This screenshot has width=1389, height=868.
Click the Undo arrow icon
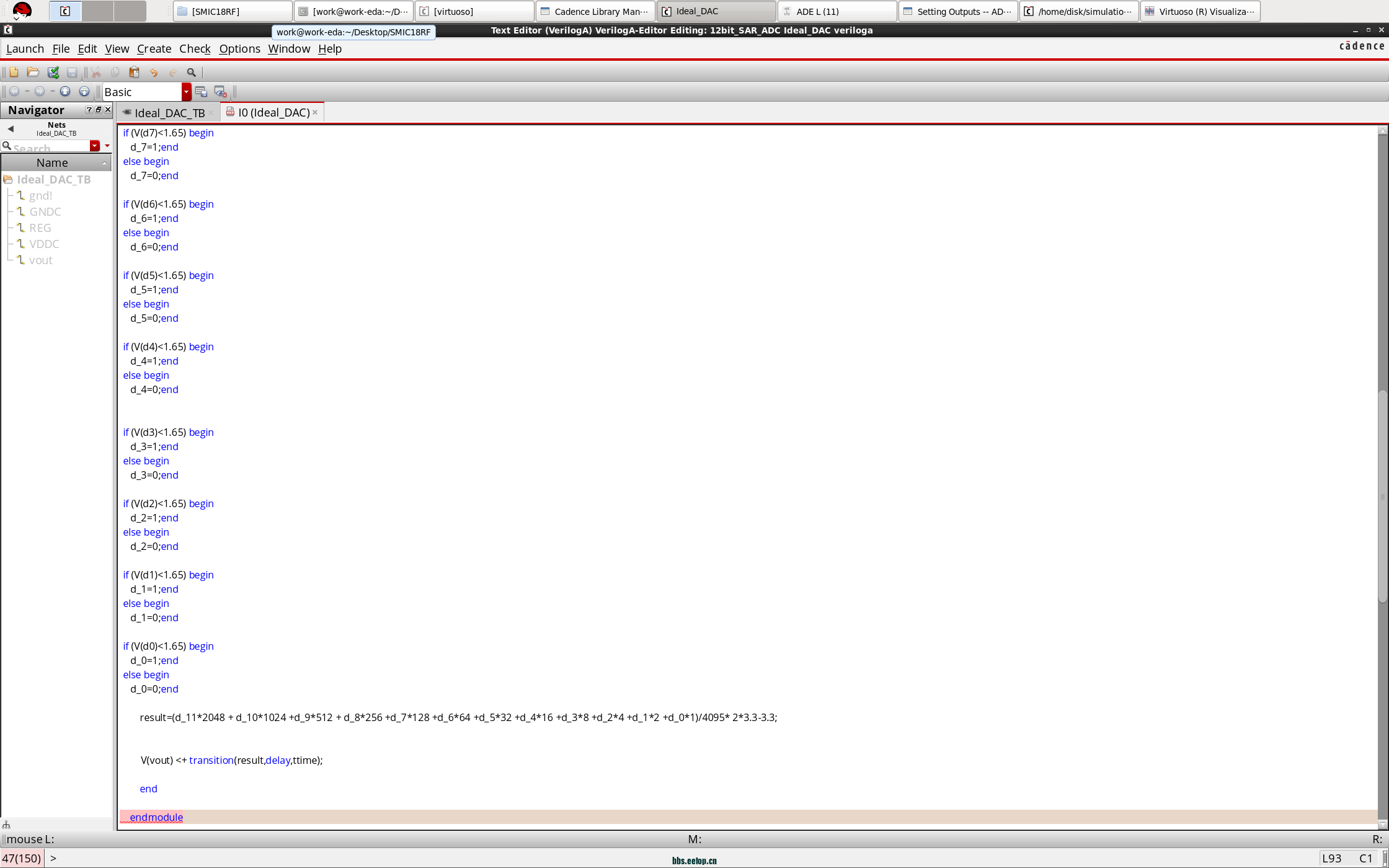[x=154, y=73]
